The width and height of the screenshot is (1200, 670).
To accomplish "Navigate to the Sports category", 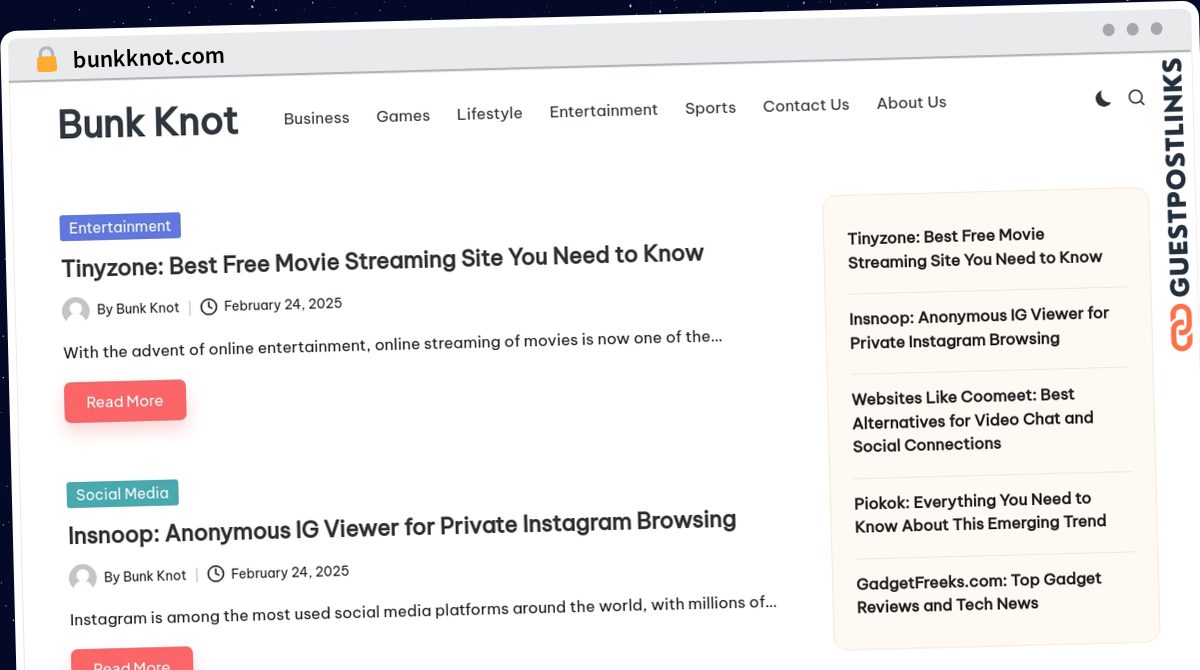I will point(710,108).
